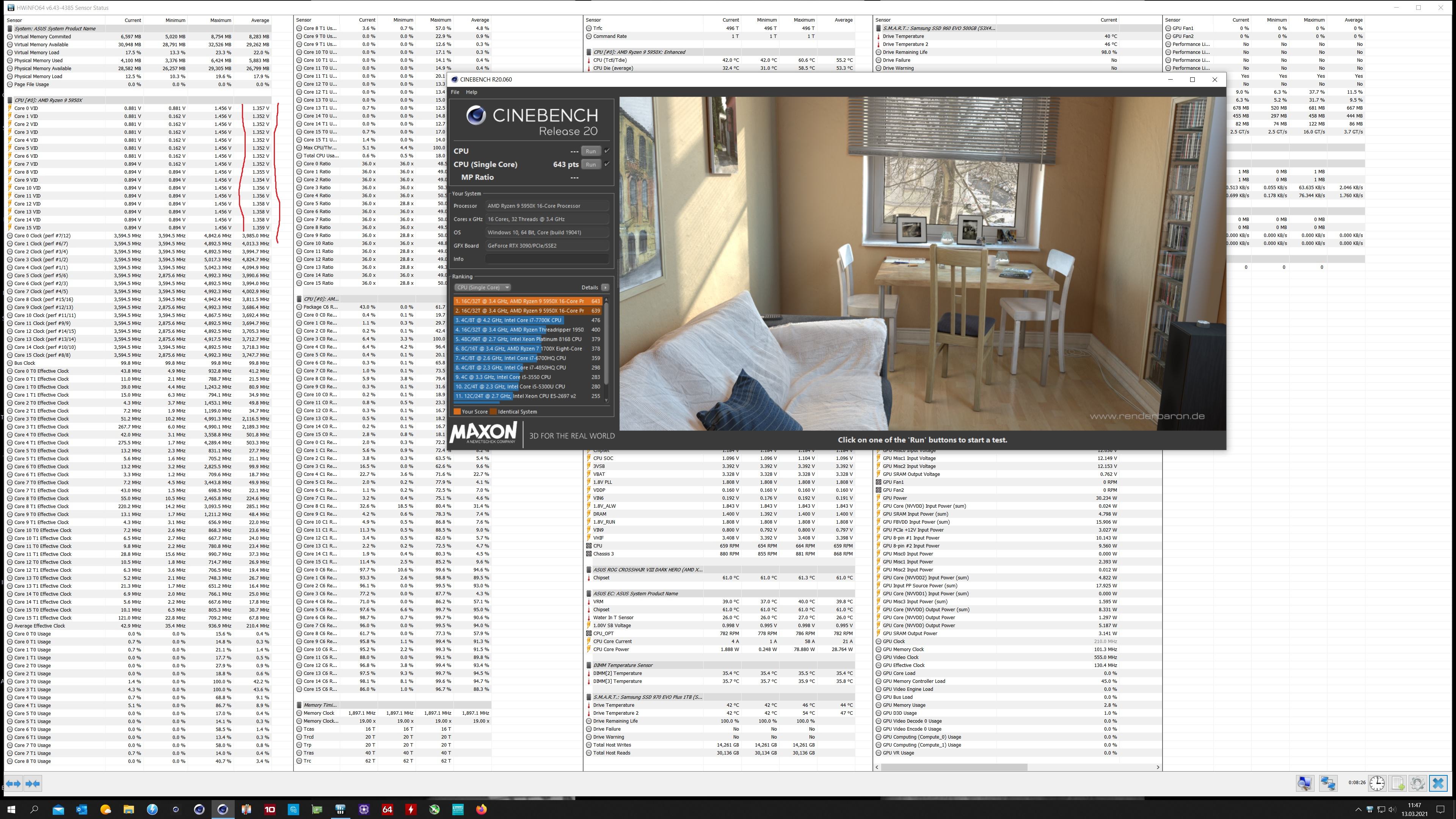
Task: Select ranking entry Xeon Platinum 8168
Action: tap(528, 339)
